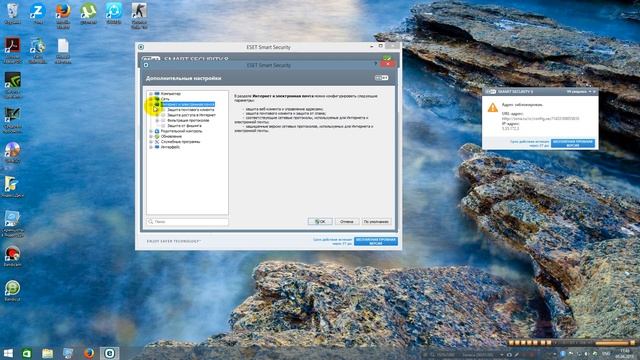Focus the Поиск search field under tree

(x=187, y=221)
